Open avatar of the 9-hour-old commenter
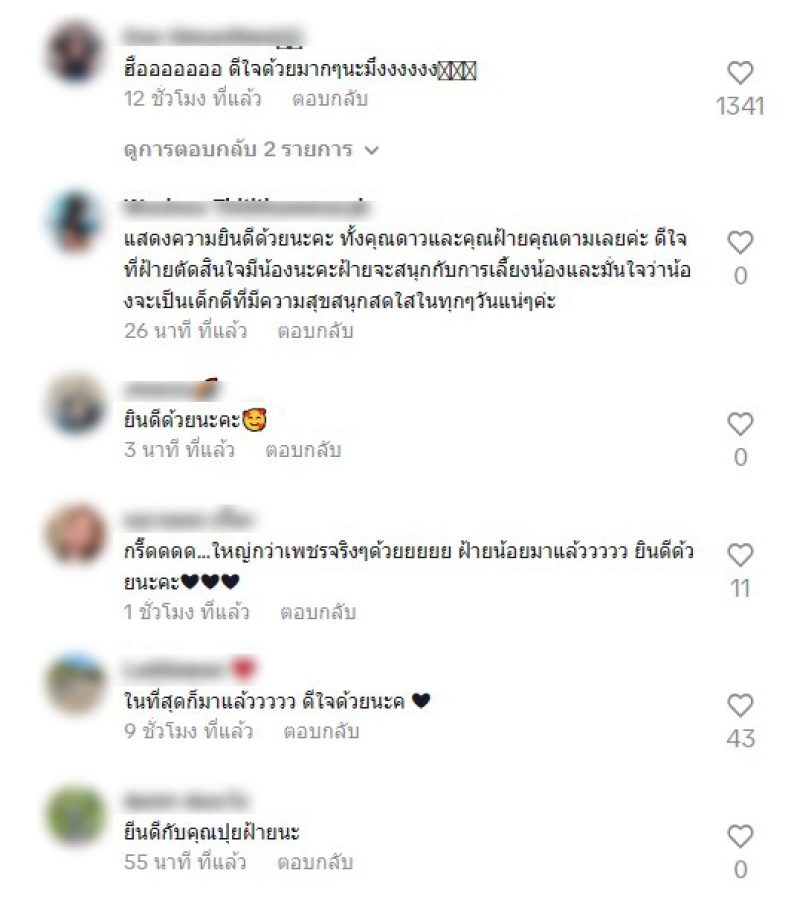800x905 pixels. click(x=76, y=684)
